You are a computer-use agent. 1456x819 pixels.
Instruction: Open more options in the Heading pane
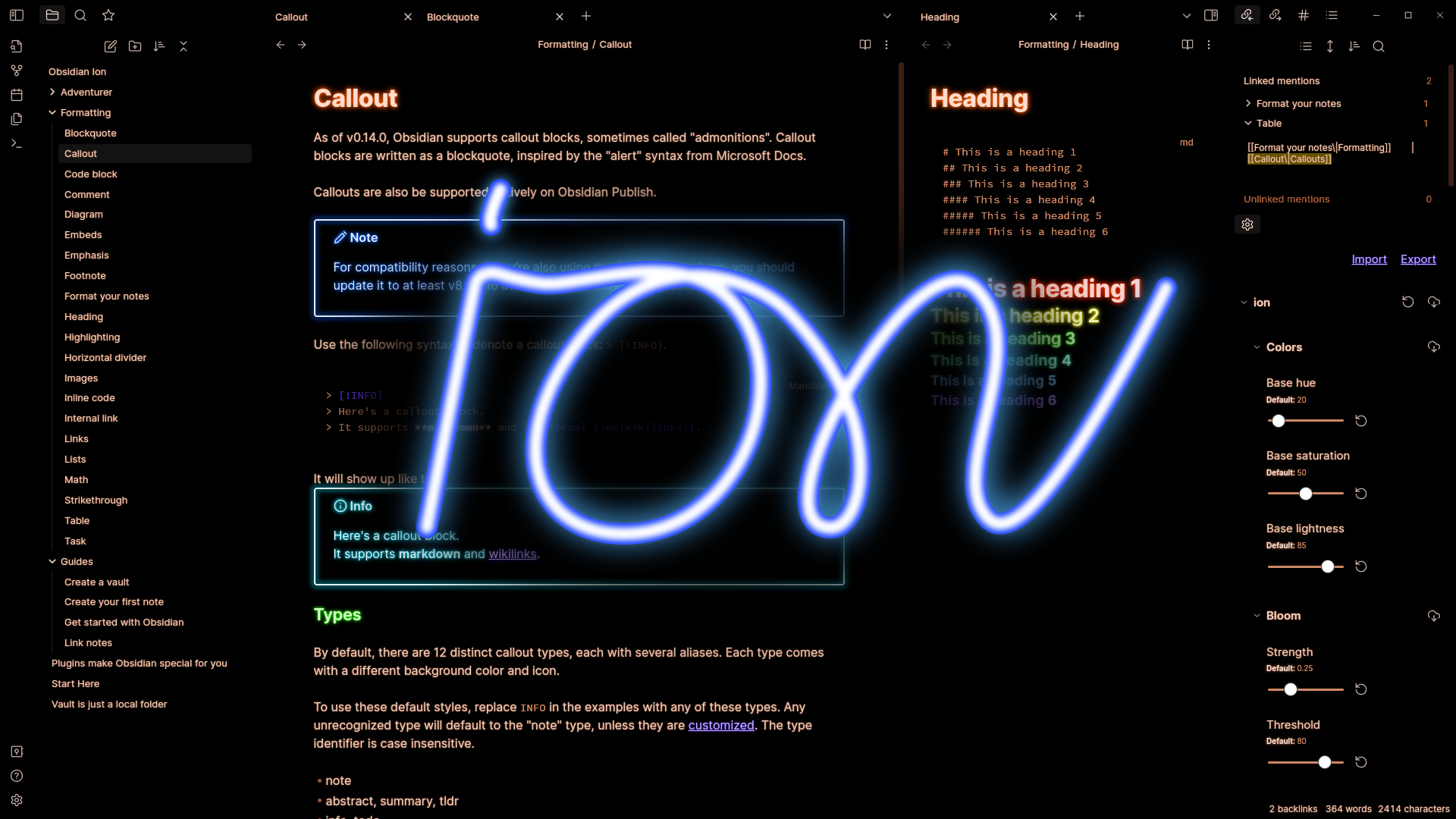pyautogui.click(x=1209, y=45)
